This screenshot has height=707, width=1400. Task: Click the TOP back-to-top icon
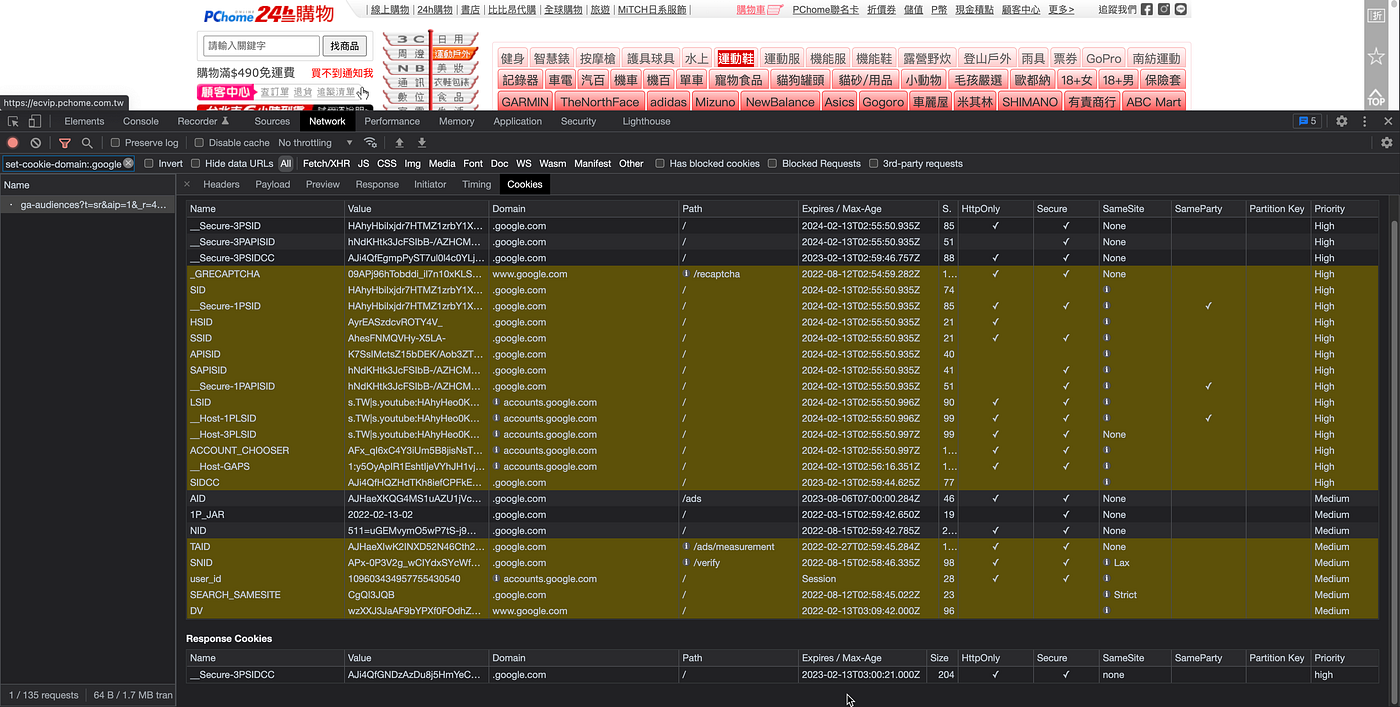click(x=1376, y=97)
